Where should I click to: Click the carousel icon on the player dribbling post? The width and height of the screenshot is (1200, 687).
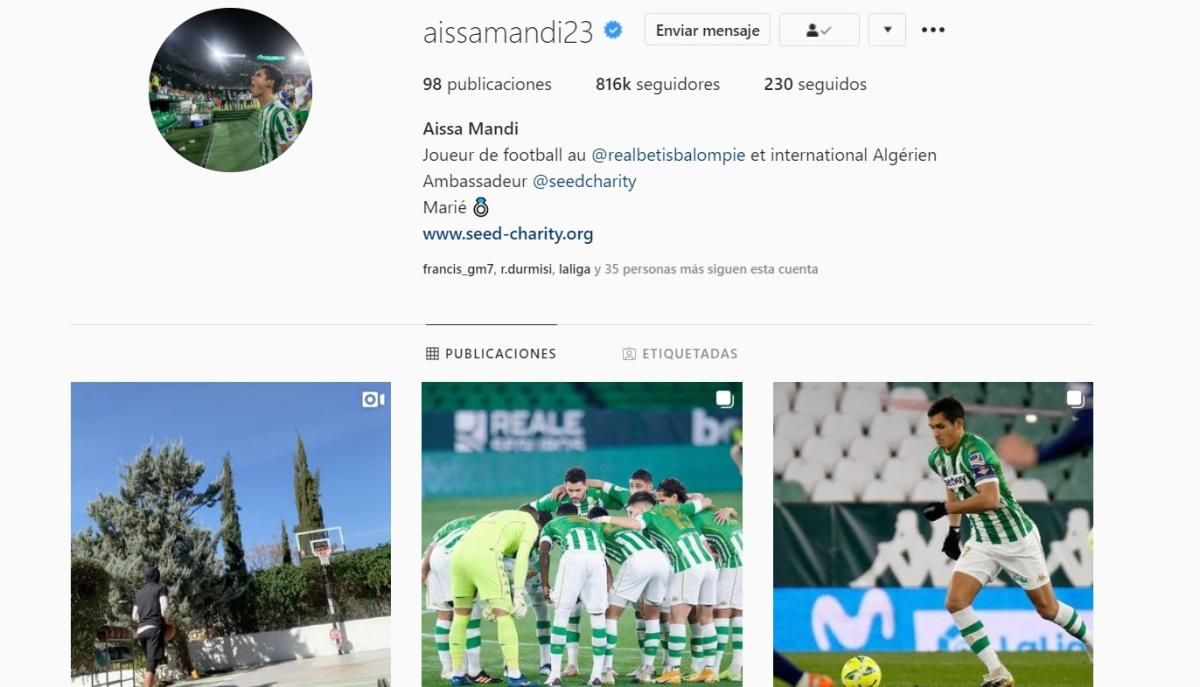pyautogui.click(x=1075, y=399)
